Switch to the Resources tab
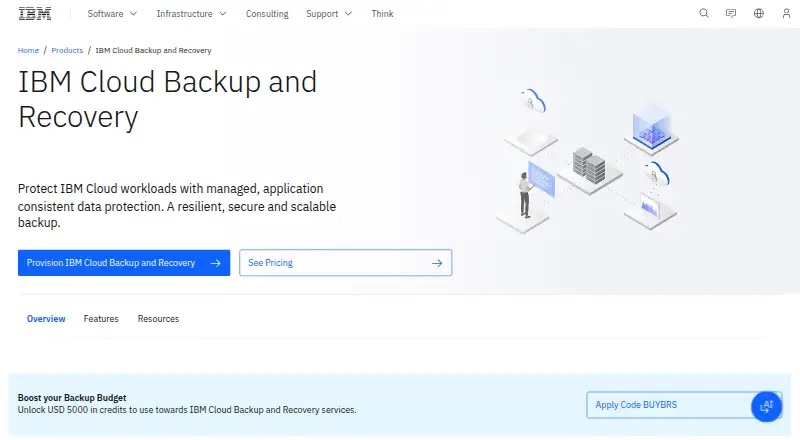800x440 pixels. (x=158, y=319)
